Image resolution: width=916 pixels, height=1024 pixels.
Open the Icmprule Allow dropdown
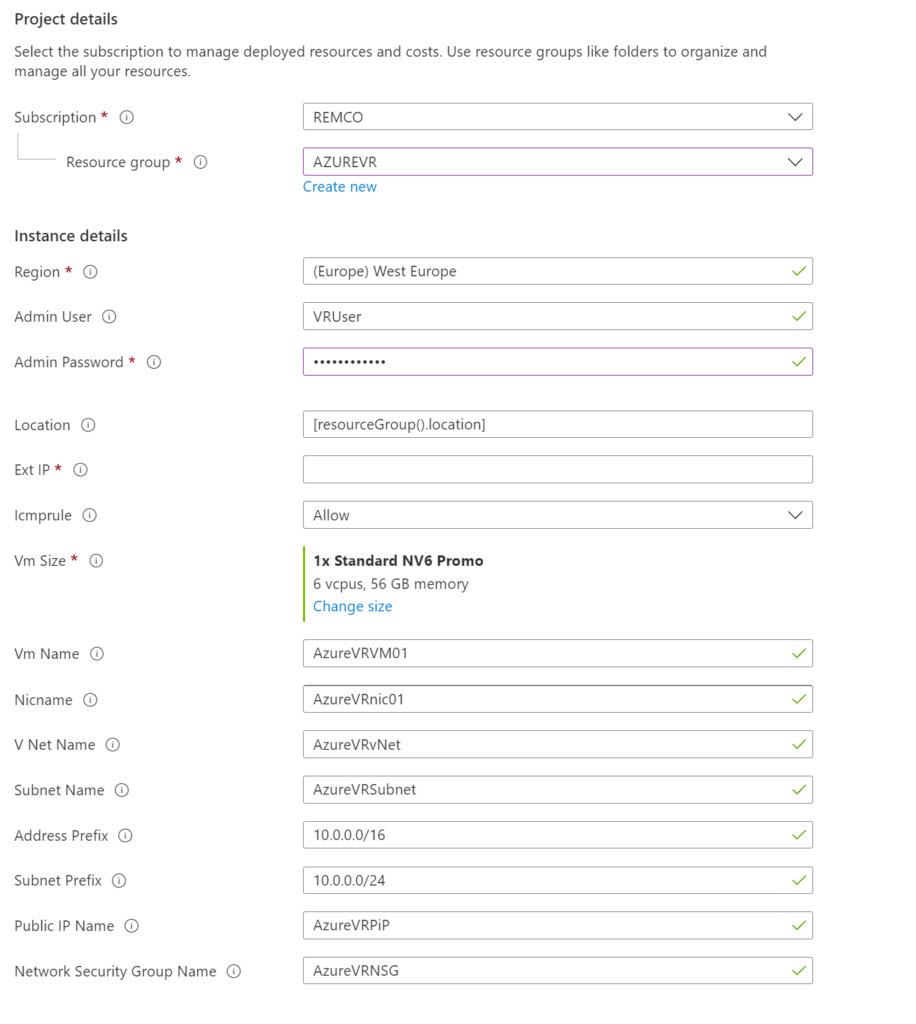click(x=557, y=516)
